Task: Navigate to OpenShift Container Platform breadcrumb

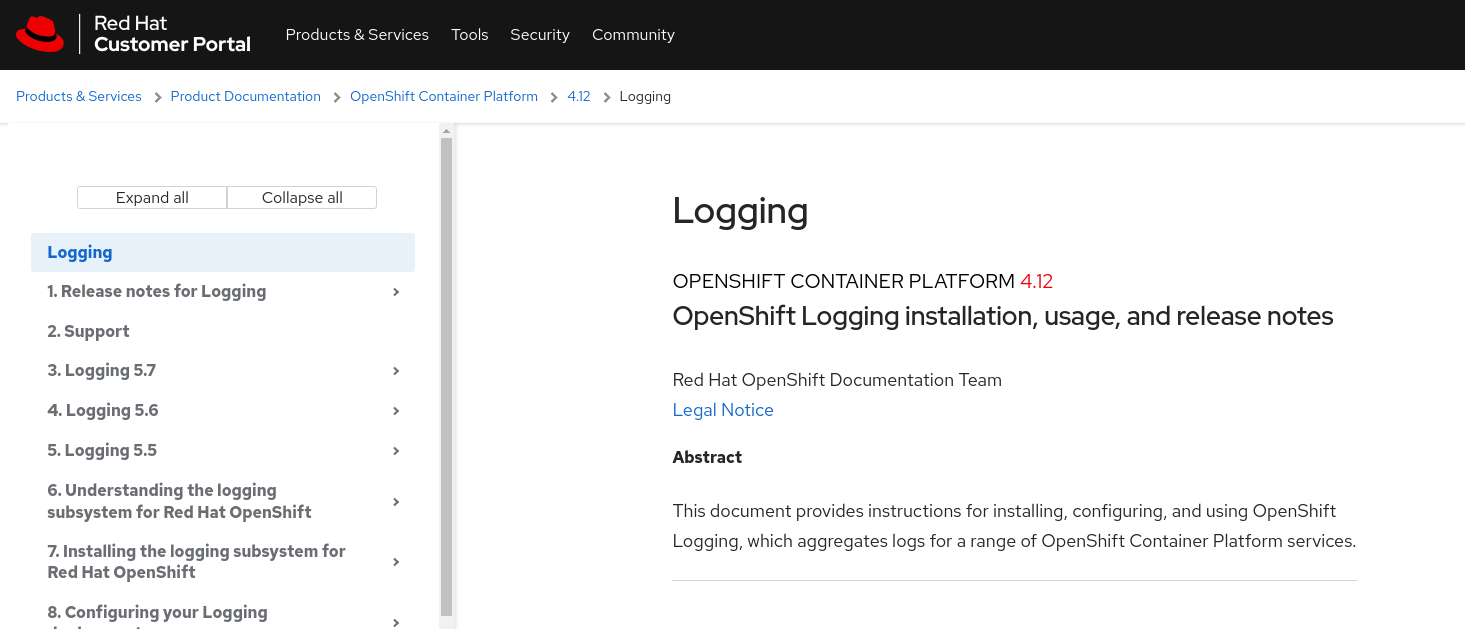Action: 444,97
